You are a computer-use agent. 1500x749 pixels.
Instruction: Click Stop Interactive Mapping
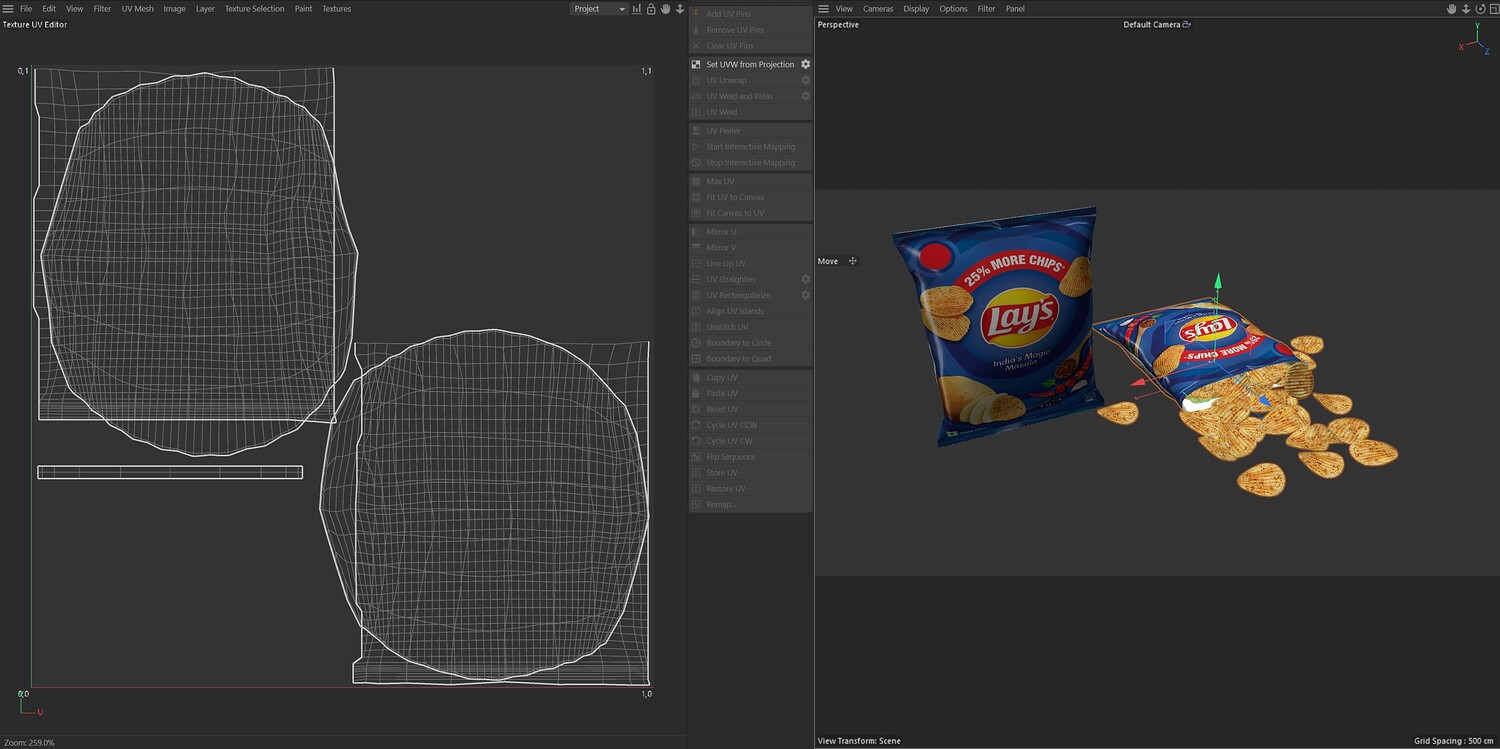pos(750,163)
